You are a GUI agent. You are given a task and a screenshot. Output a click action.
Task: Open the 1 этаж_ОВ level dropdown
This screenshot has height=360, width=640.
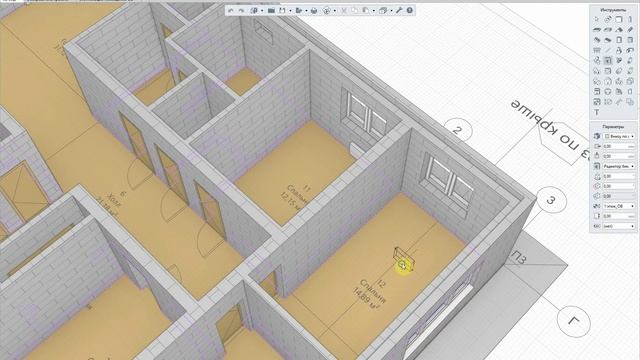pos(619,206)
